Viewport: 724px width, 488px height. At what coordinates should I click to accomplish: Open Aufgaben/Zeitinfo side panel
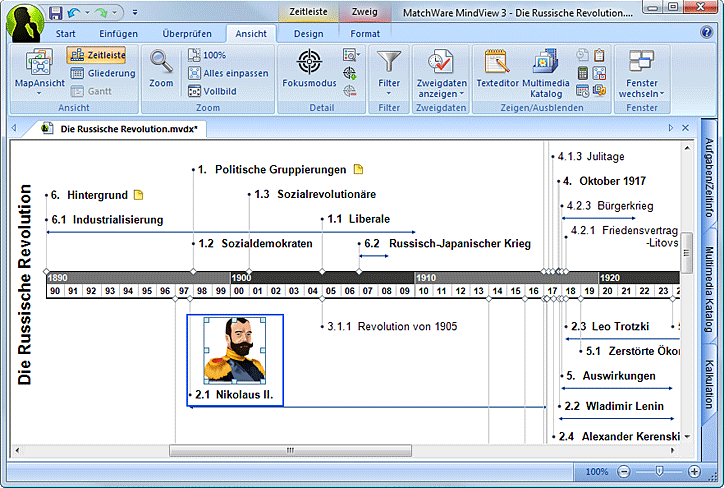tap(709, 178)
